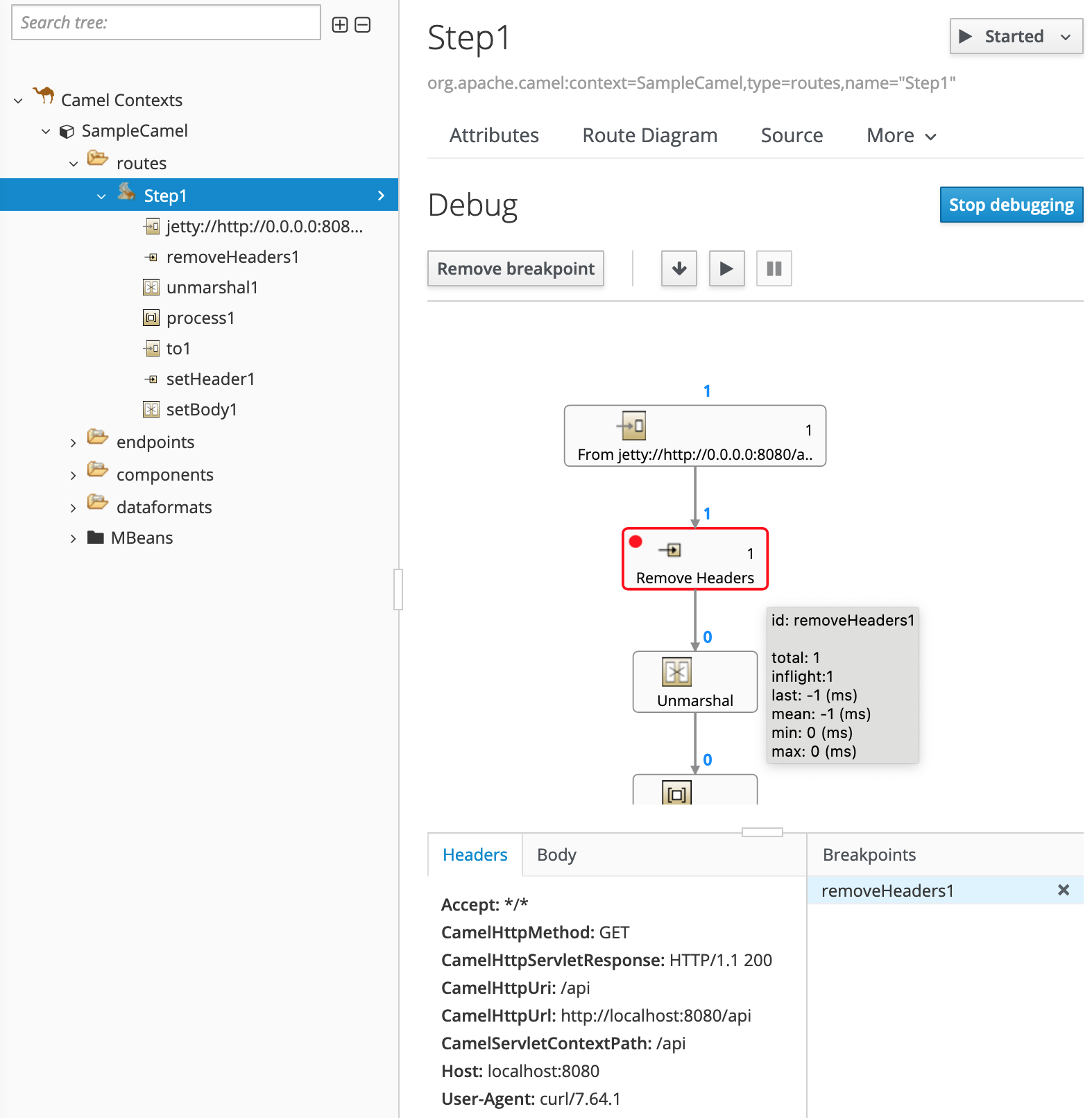Remove the removeHeaders1 breakpoint with X
The width and height of the screenshot is (1092, 1118).
click(x=1063, y=890)
